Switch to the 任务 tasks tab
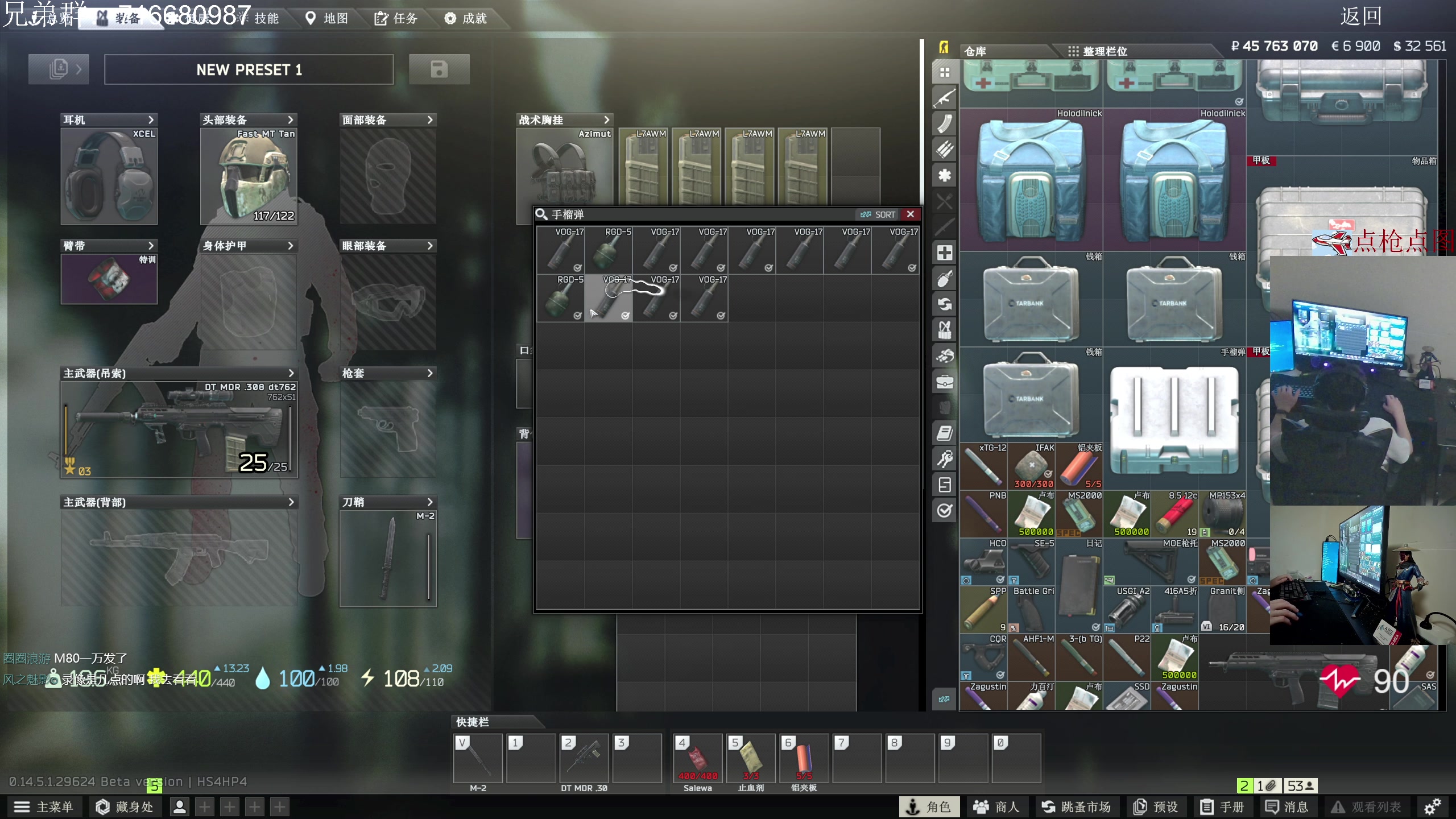The height and width of the screenshot is (819, 1456). [x=396, y=18]
